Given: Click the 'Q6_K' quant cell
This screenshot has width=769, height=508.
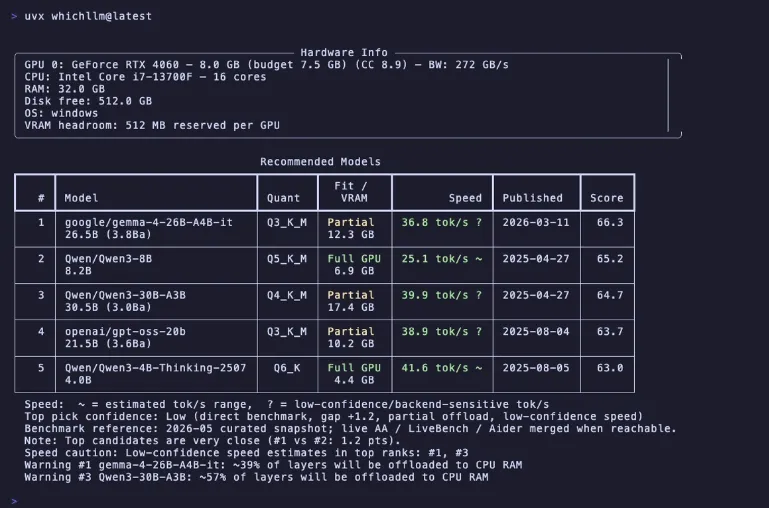Looking at the screenshot, I should (287, 368).
